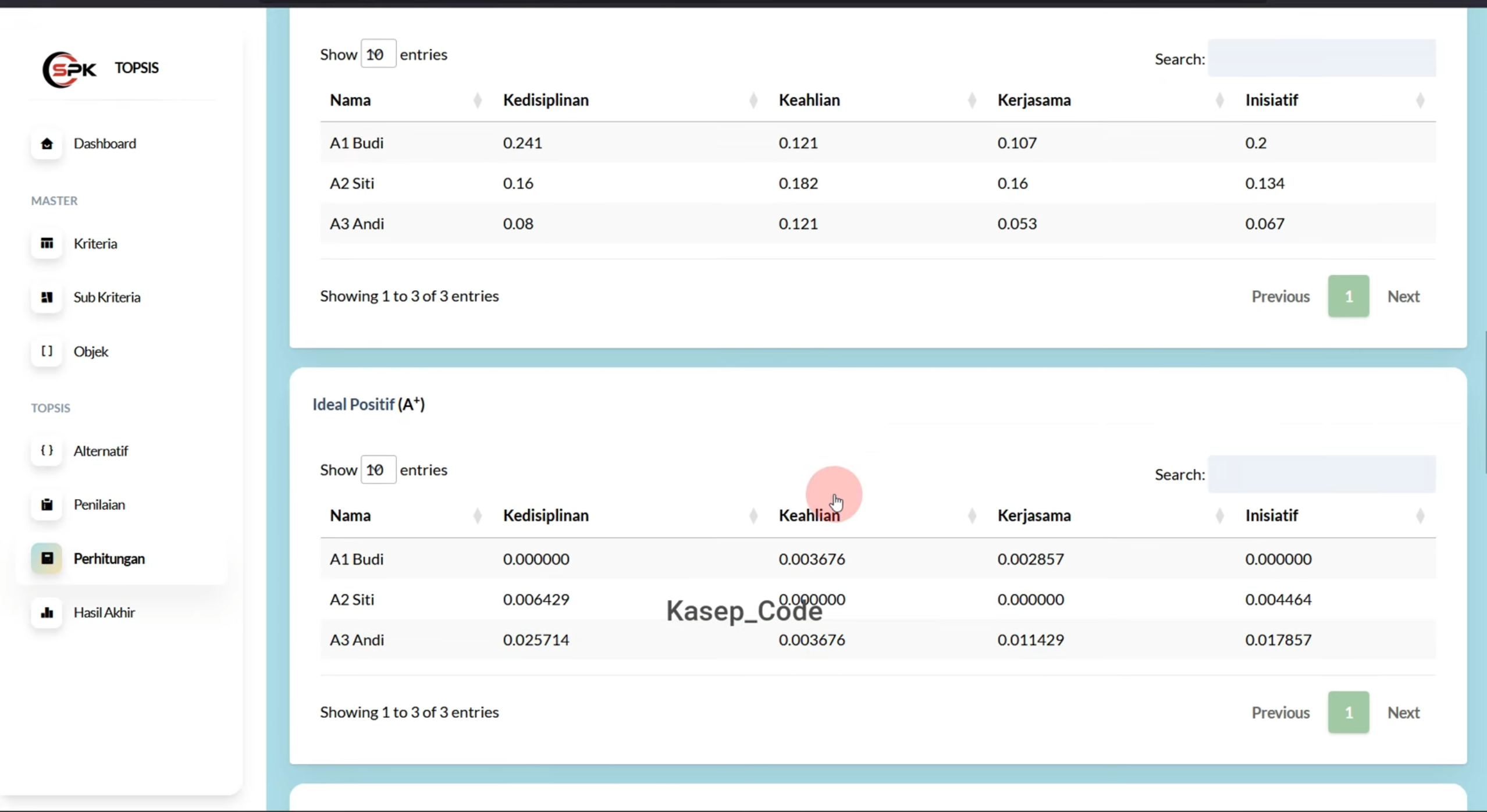View the Hasil Akhir page
Image resolution: width=1487 pixels, height=812 pixels.
pyautogui.click(x=104, y=612)
